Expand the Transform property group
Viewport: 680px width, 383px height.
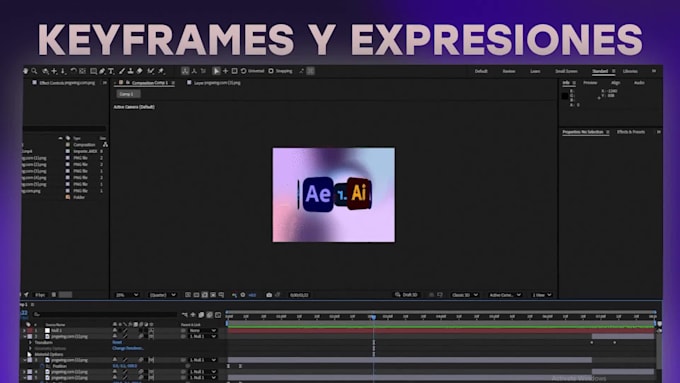(x=30, y=342)
